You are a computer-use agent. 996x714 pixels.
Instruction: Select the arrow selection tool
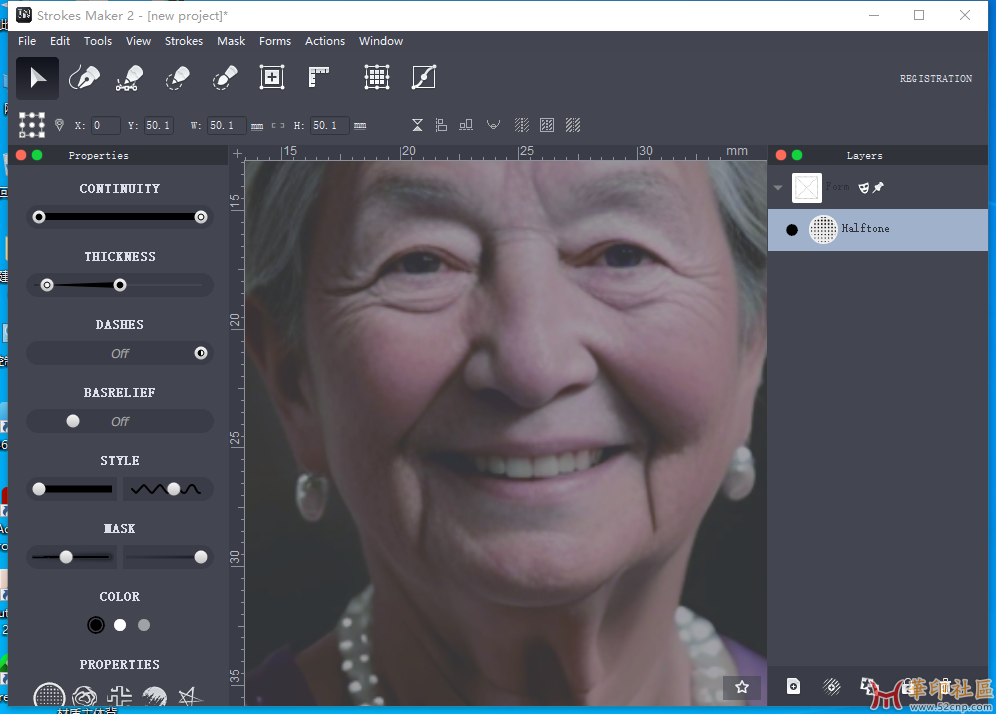(x=37, y=78)
